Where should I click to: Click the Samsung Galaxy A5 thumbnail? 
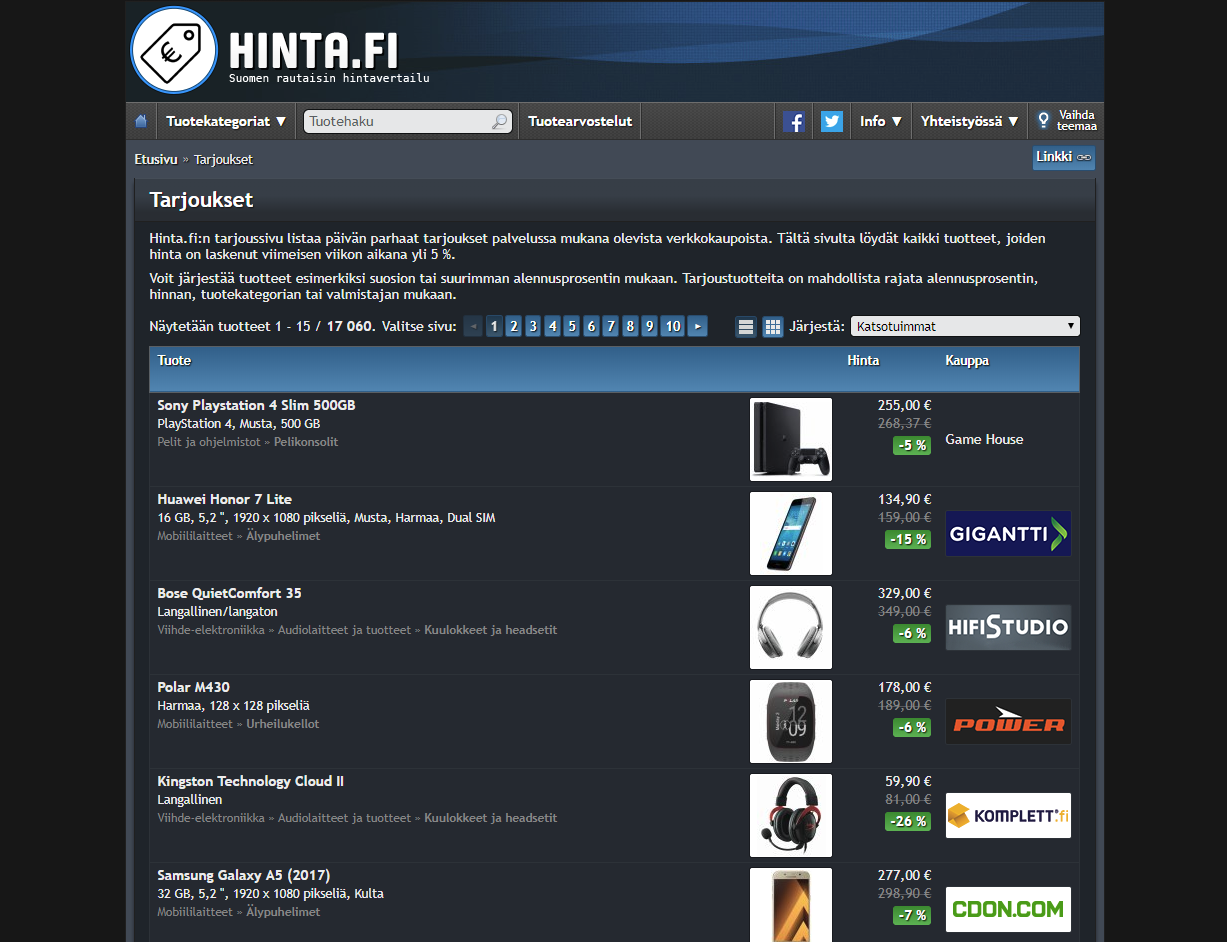click(791, 905)
